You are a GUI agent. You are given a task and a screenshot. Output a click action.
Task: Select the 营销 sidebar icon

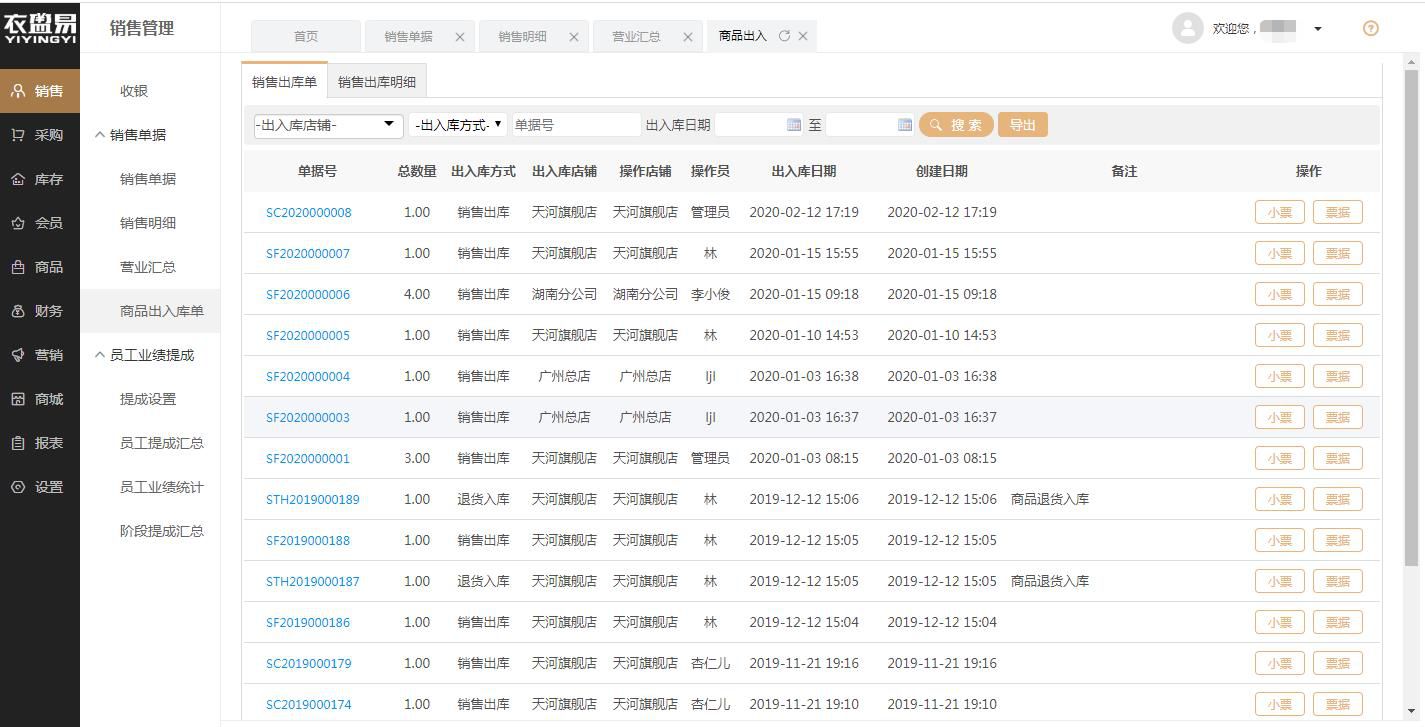[40, 354]
